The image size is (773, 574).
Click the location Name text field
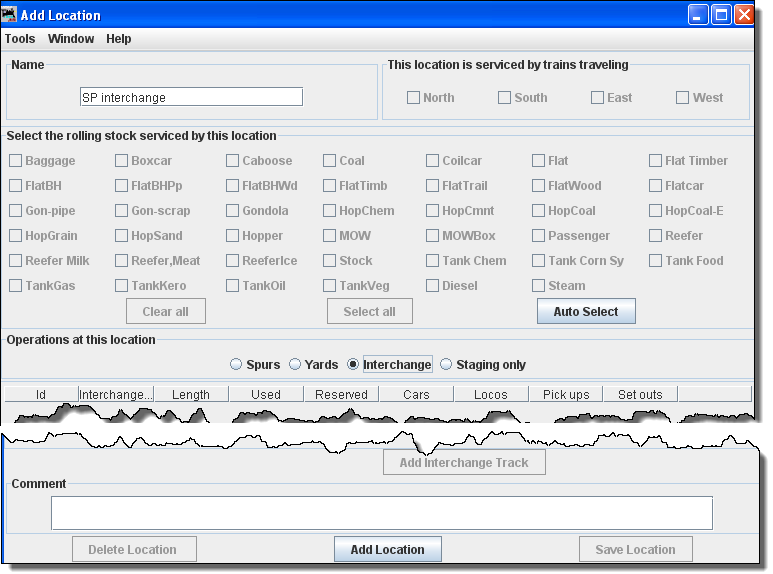(191, 97)
